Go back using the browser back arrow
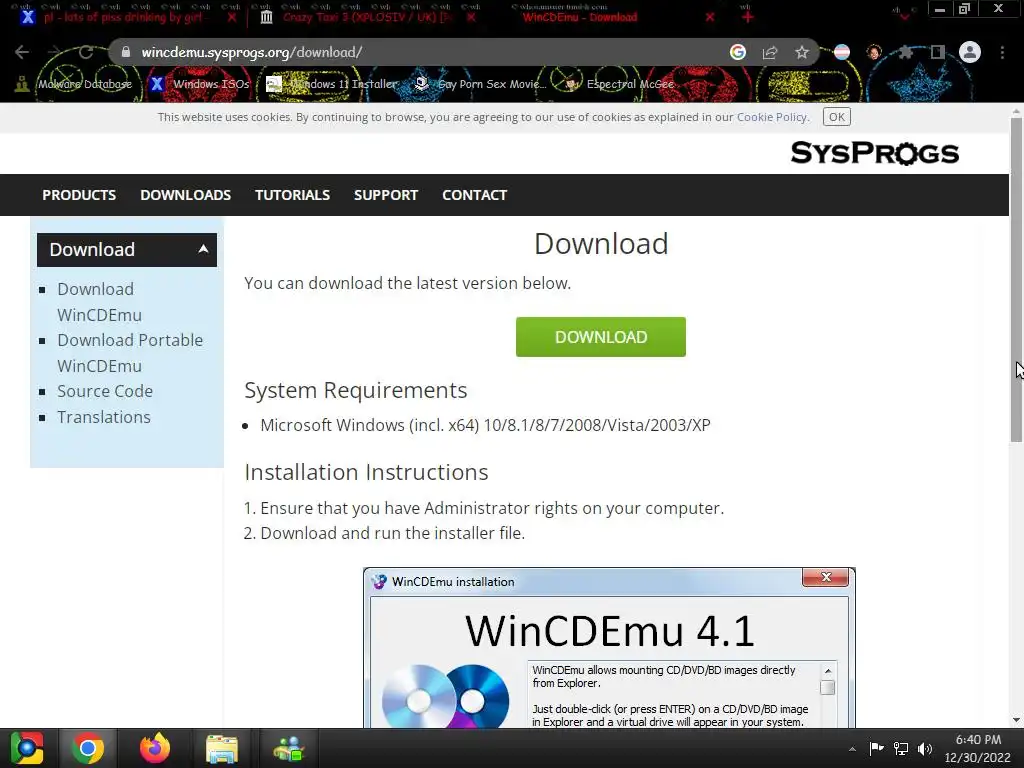 click(x=22, y=52)
